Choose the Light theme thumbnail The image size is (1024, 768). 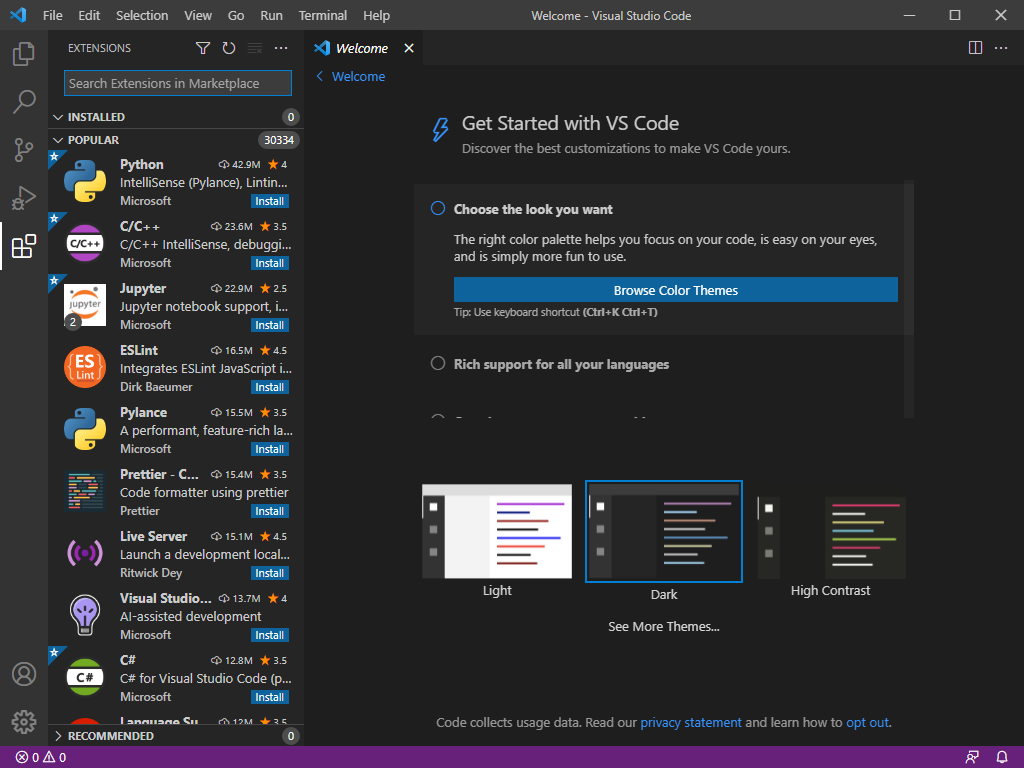click(497, 531)
